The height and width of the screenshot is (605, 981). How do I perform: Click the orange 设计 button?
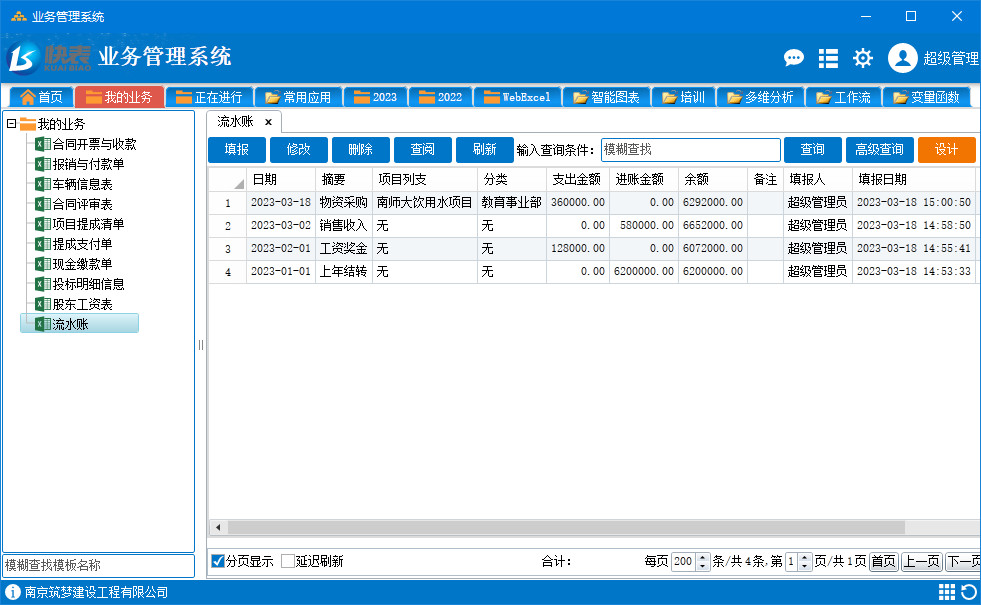pos(947,150)
